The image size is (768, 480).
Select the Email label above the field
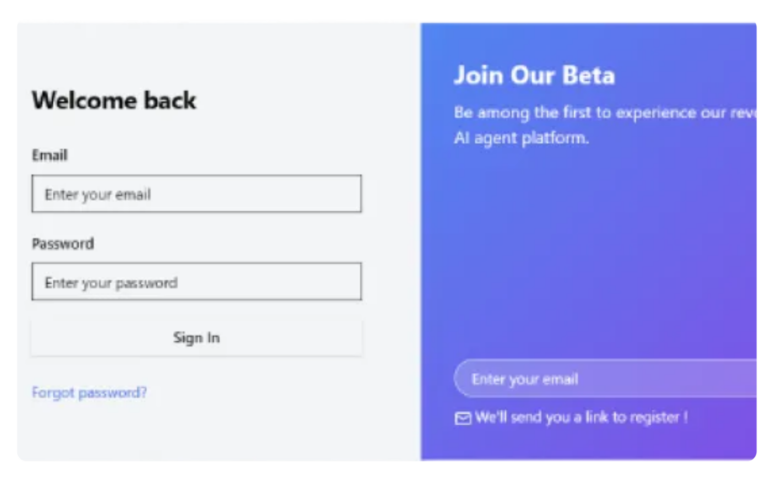(x=49, y=155)
